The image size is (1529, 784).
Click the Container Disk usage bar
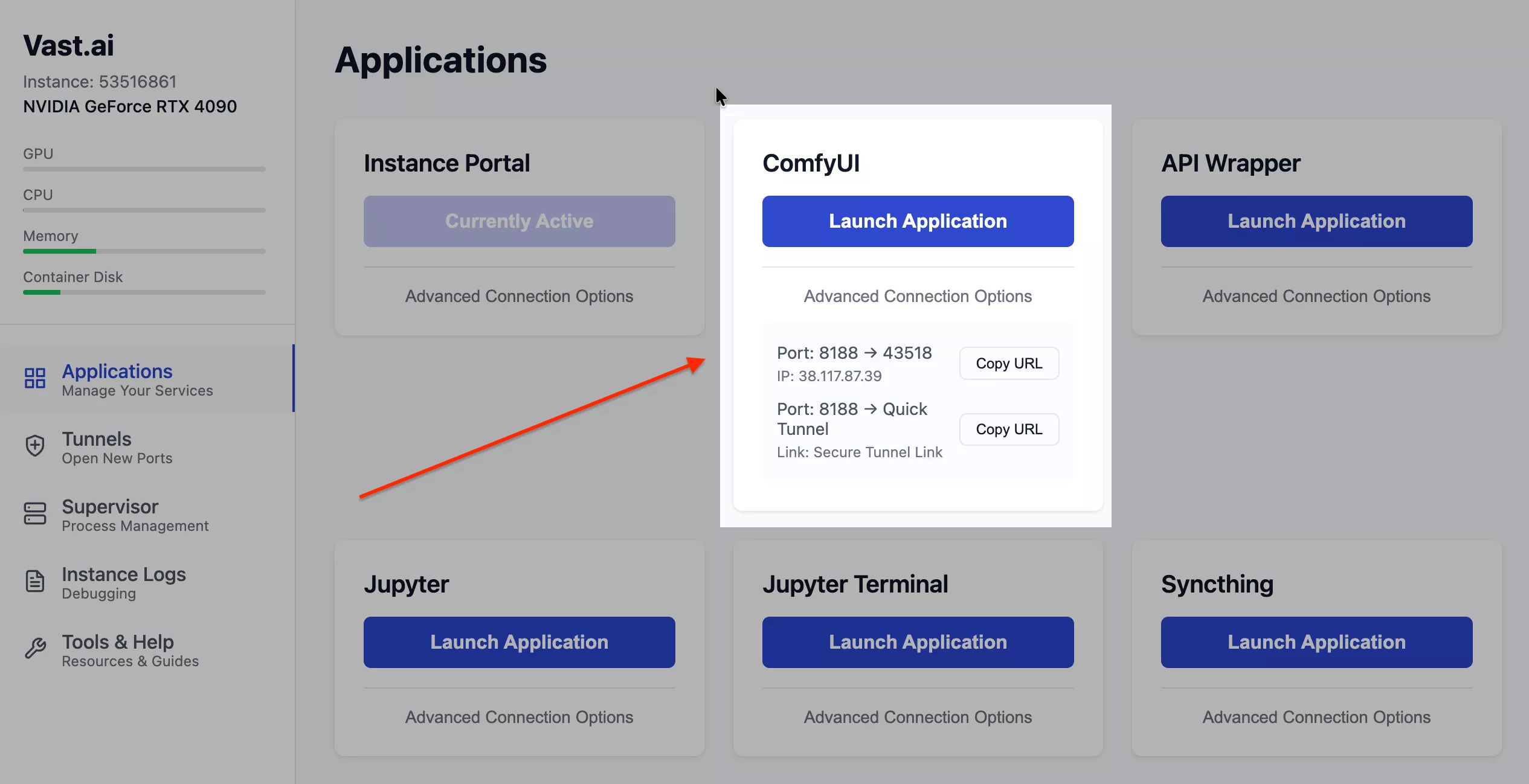click(x=144, y=292)
